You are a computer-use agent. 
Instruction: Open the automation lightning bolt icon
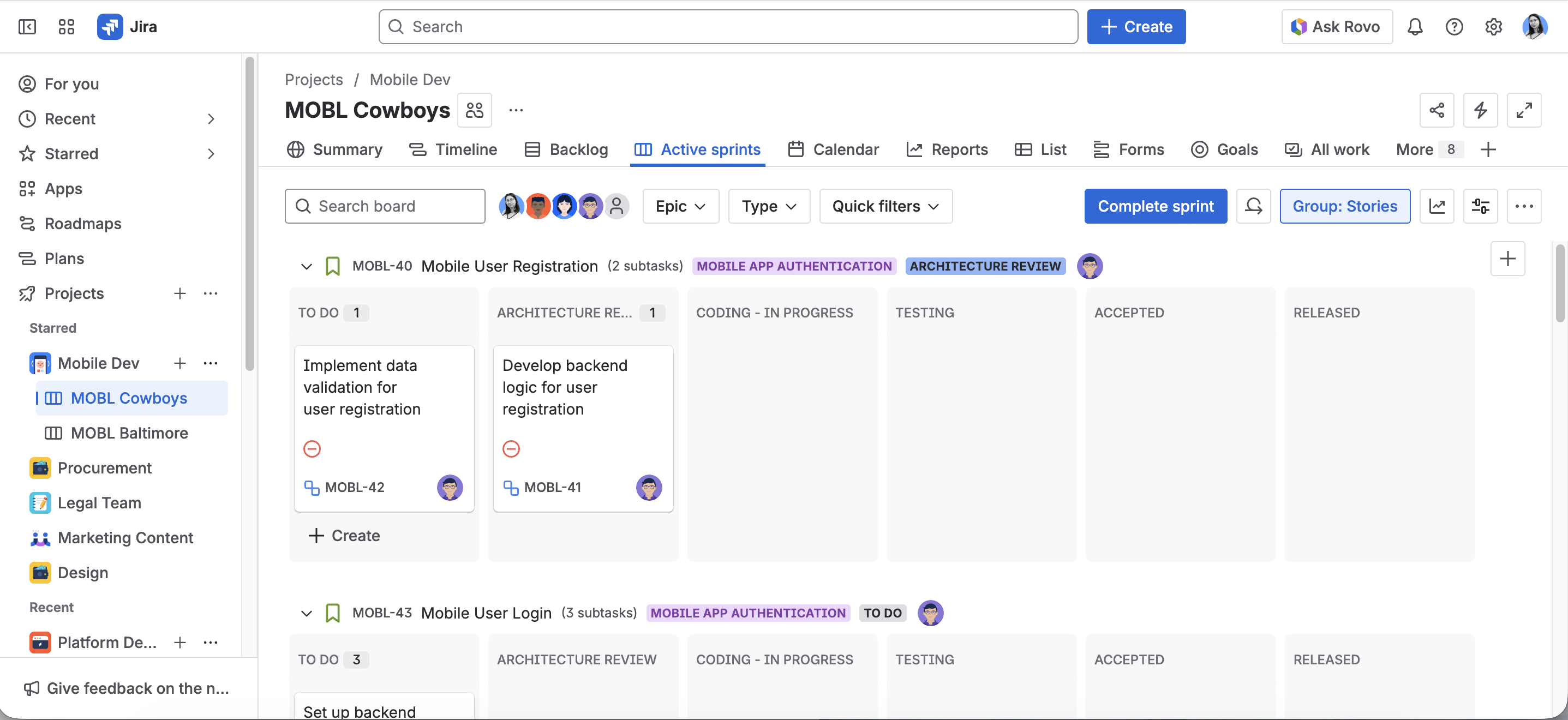1480,110
